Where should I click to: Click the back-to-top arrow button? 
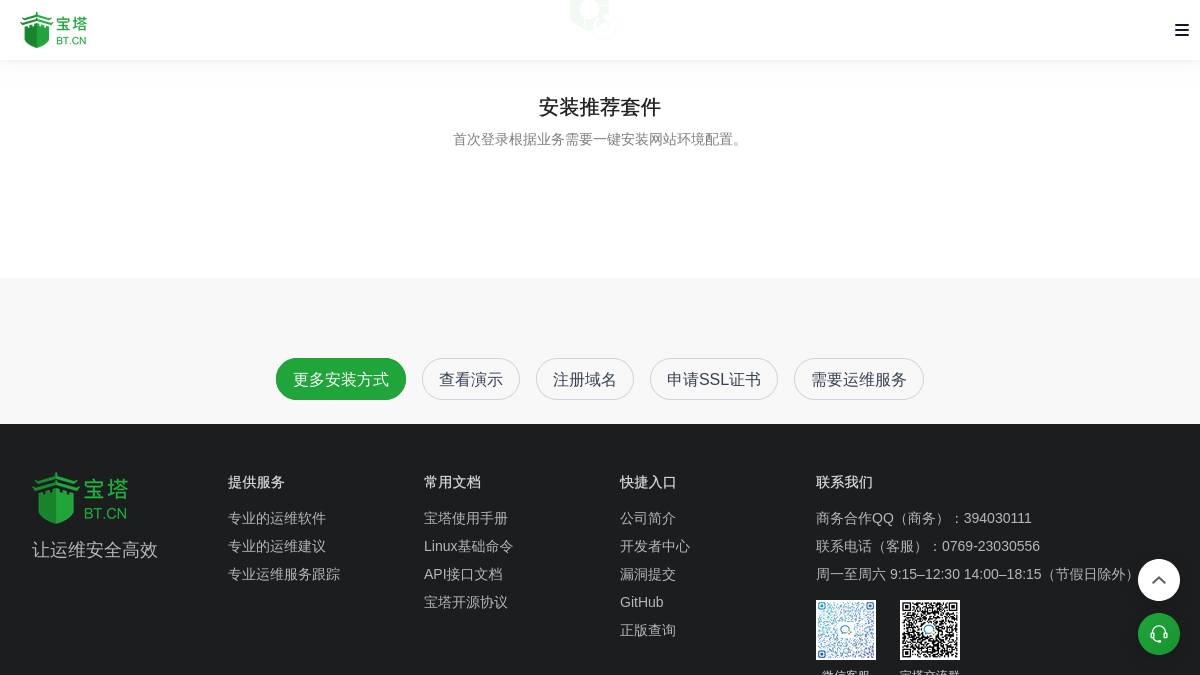[x=1159, y=580]
